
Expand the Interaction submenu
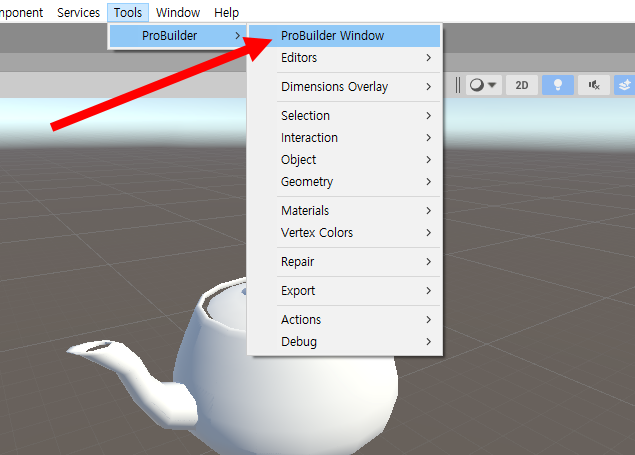[344, 138]
